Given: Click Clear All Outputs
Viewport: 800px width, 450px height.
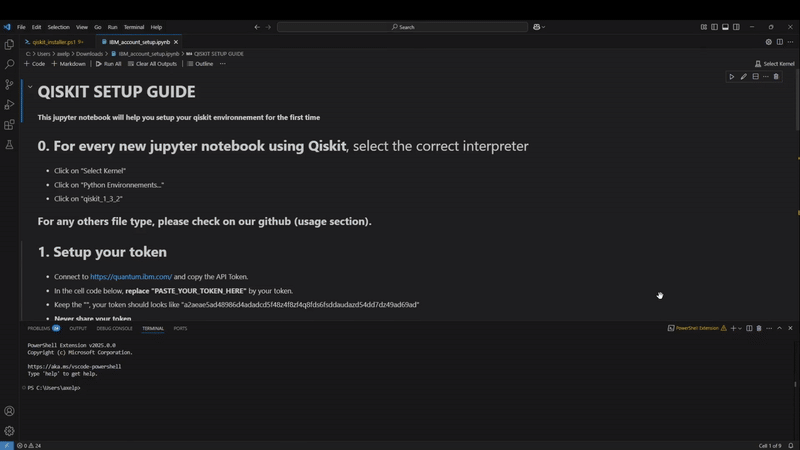Looking at the screenshot, I should [152, 64].
